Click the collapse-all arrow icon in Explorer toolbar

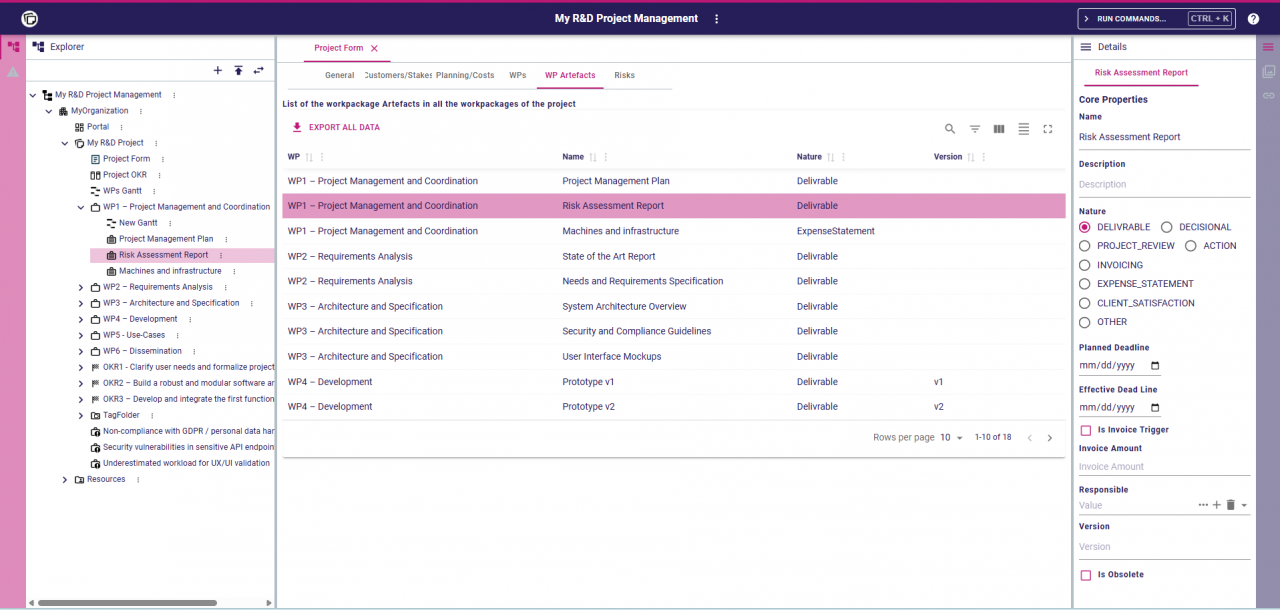(x=238, y=70)
